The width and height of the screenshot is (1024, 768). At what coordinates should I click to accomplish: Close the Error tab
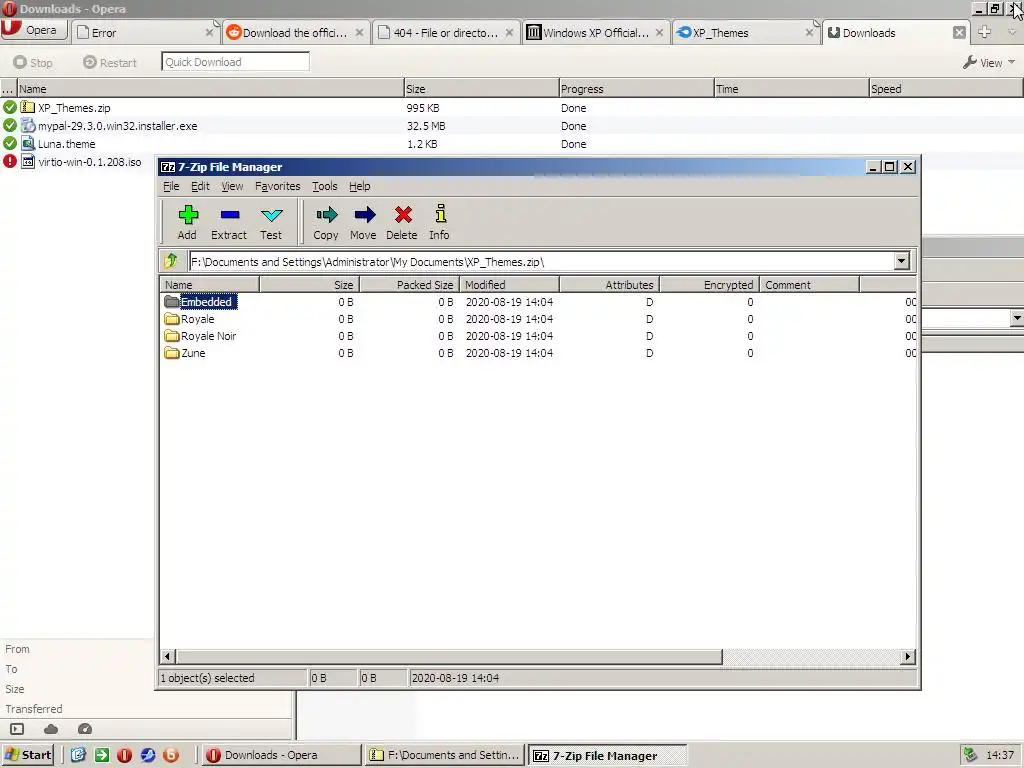[210, 33]
